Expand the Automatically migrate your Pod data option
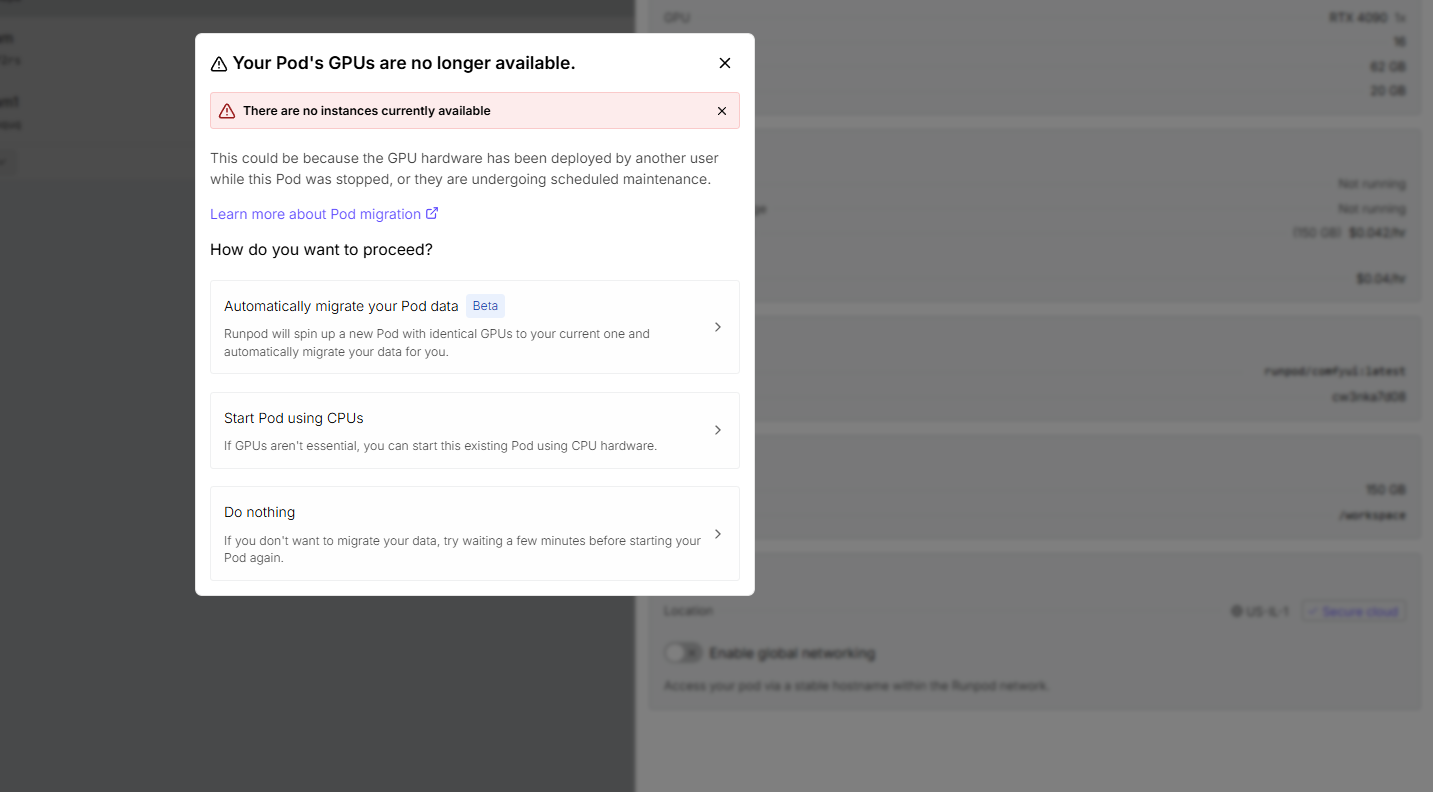This screenshot has width=1433, height=792. point(475,326)
